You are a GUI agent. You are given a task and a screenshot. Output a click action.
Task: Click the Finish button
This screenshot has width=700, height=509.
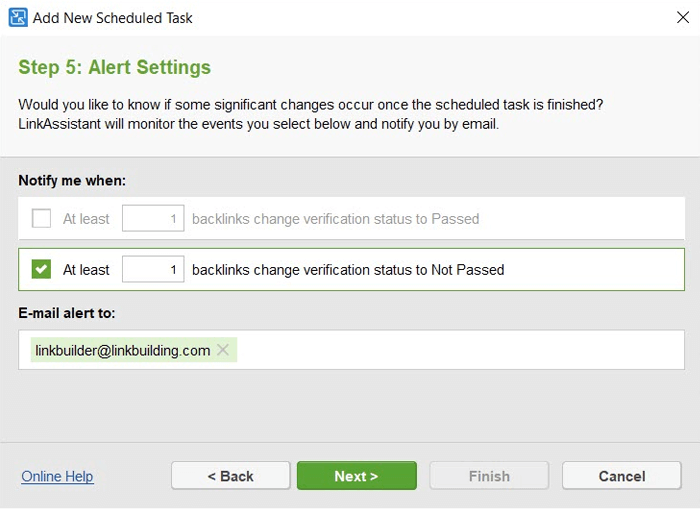(489, 476)
